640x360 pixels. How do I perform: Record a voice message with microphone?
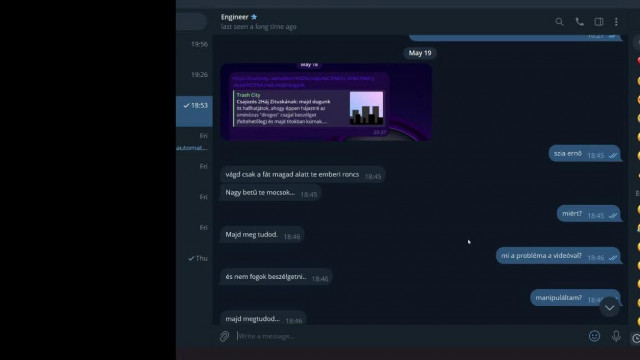pos(616,336)
